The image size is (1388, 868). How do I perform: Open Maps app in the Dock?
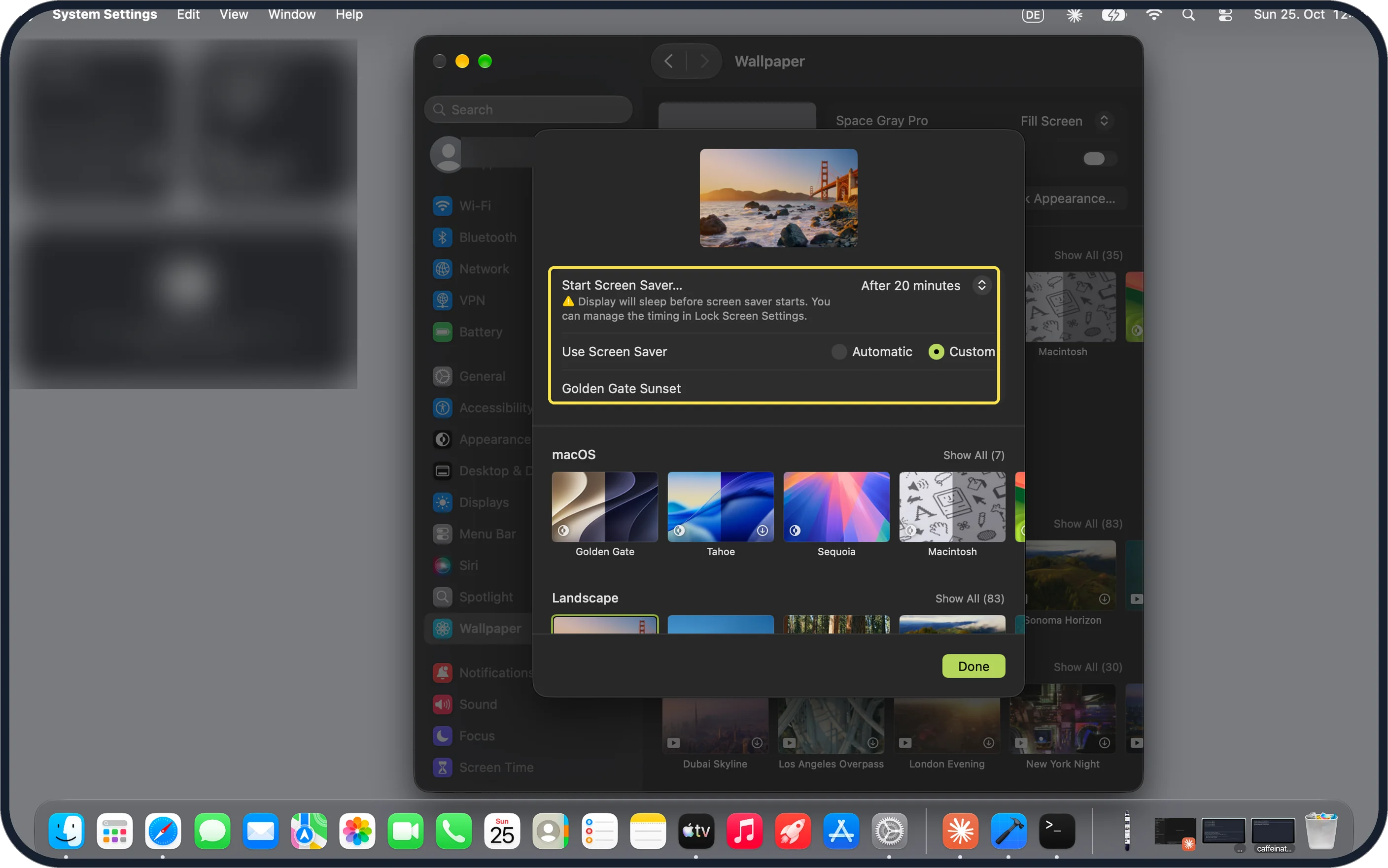click(309, 831)
